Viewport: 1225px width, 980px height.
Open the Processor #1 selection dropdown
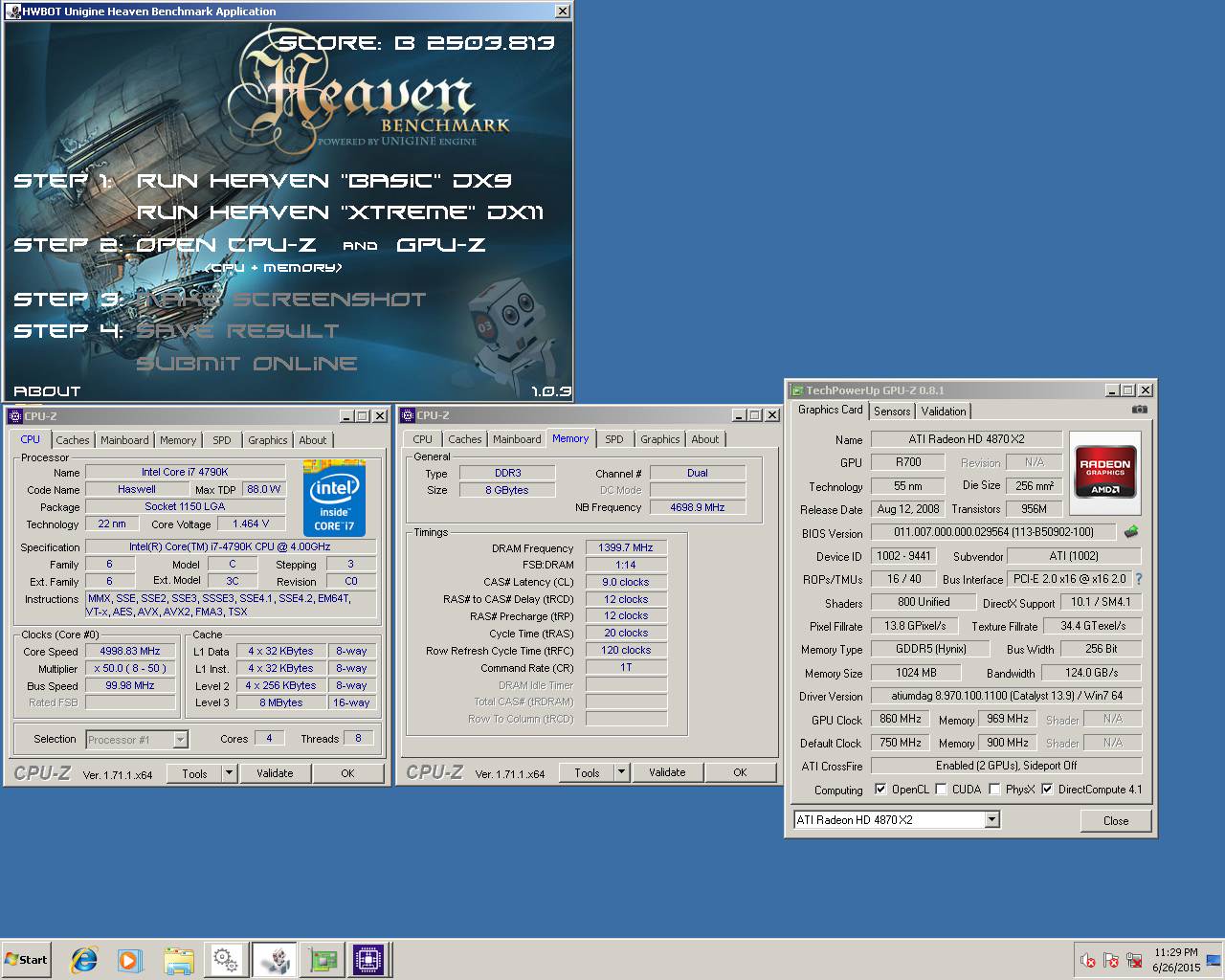click(180, 739)
